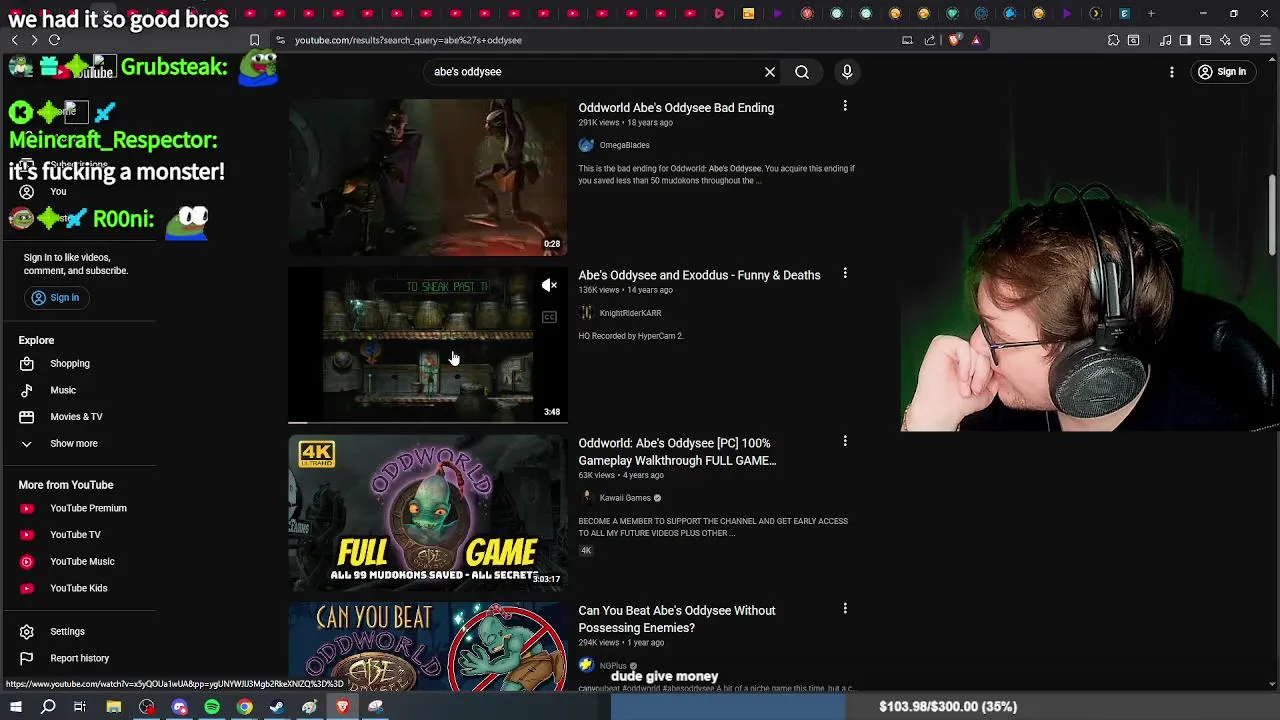Open Movies & TV in Explore
The image size is (1280, 720).
[78, 416]
